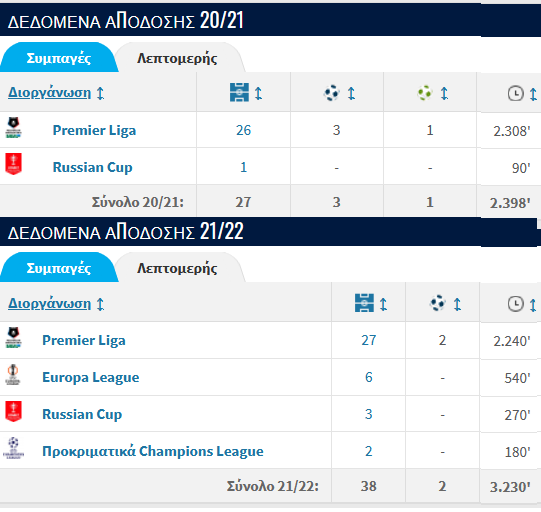Screen dimensions: 541x512
Task: Select the Συμπαγές tab in 21/22 section
Action: click(x=59, y=268)
